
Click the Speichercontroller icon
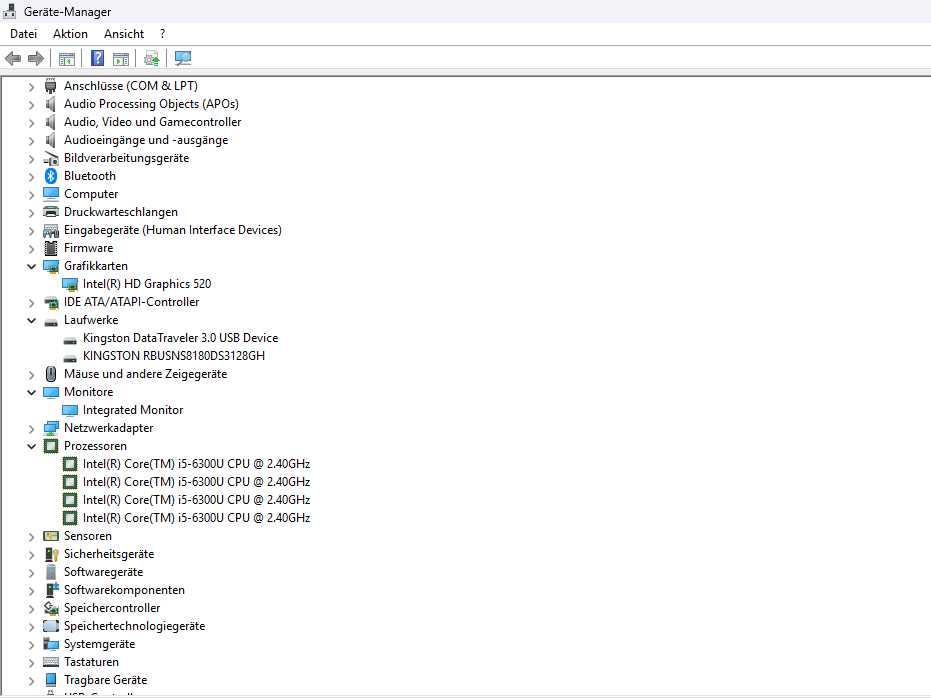(51, 608)
